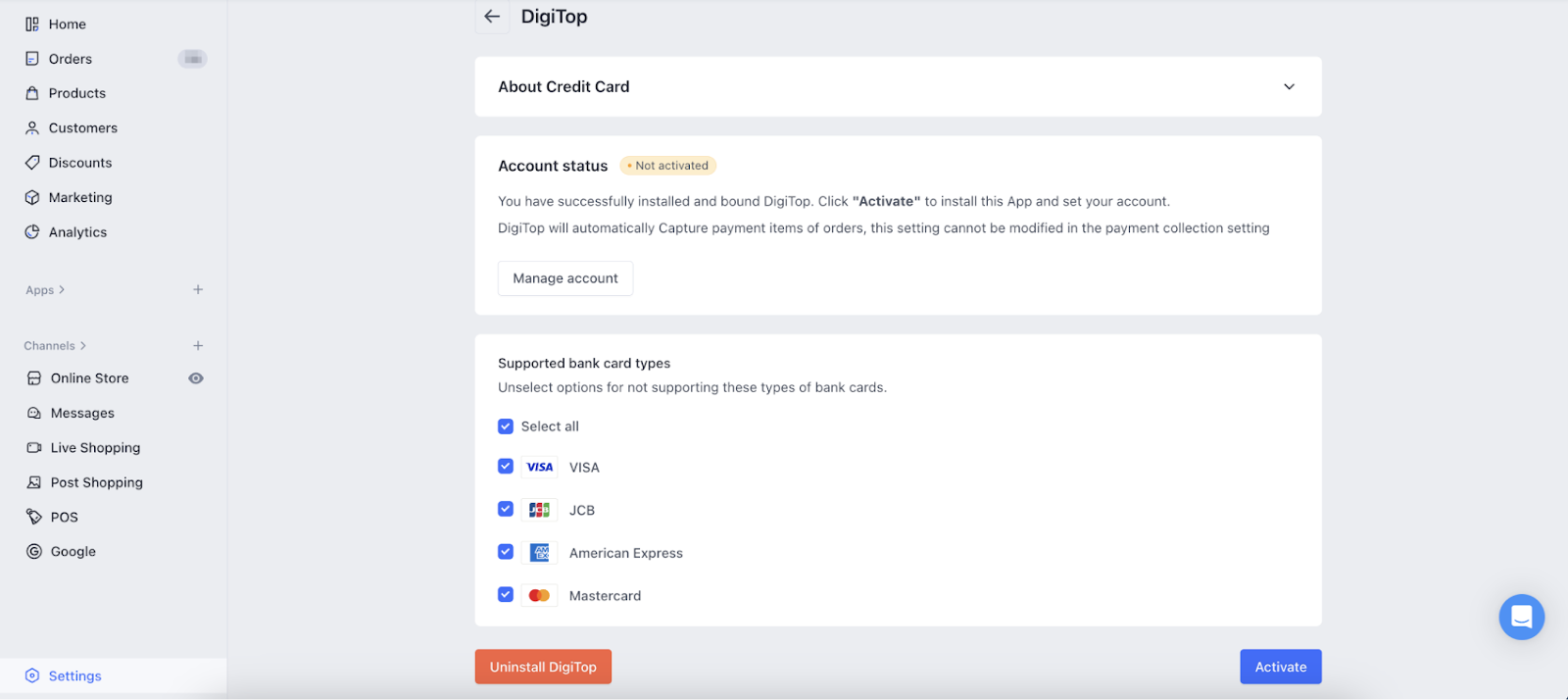The image size is (1568, 700).
Task: Click the Mastercard logo
Action: coord(540,595)
